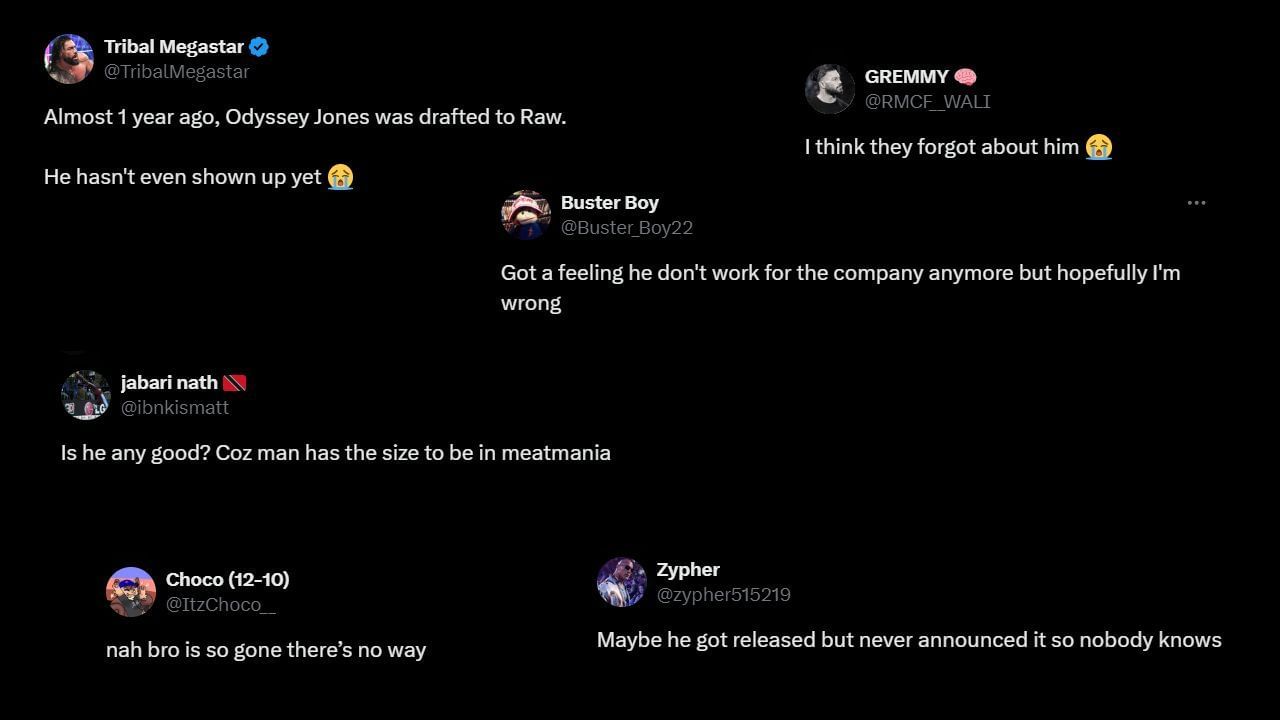Click the Choco (12-10) display name
This screenshot has width=1280, height=720.
pos(227,580)
